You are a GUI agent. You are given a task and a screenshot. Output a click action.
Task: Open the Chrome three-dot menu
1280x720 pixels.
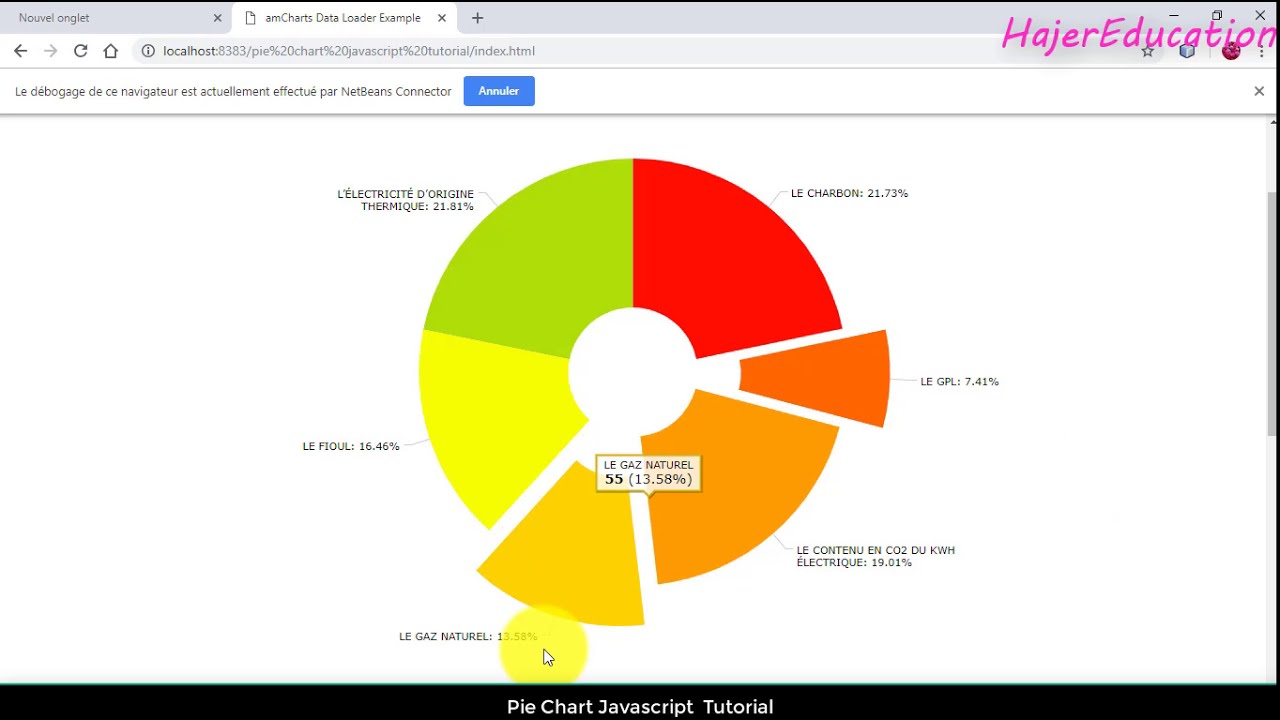(x=1262, y=51)
